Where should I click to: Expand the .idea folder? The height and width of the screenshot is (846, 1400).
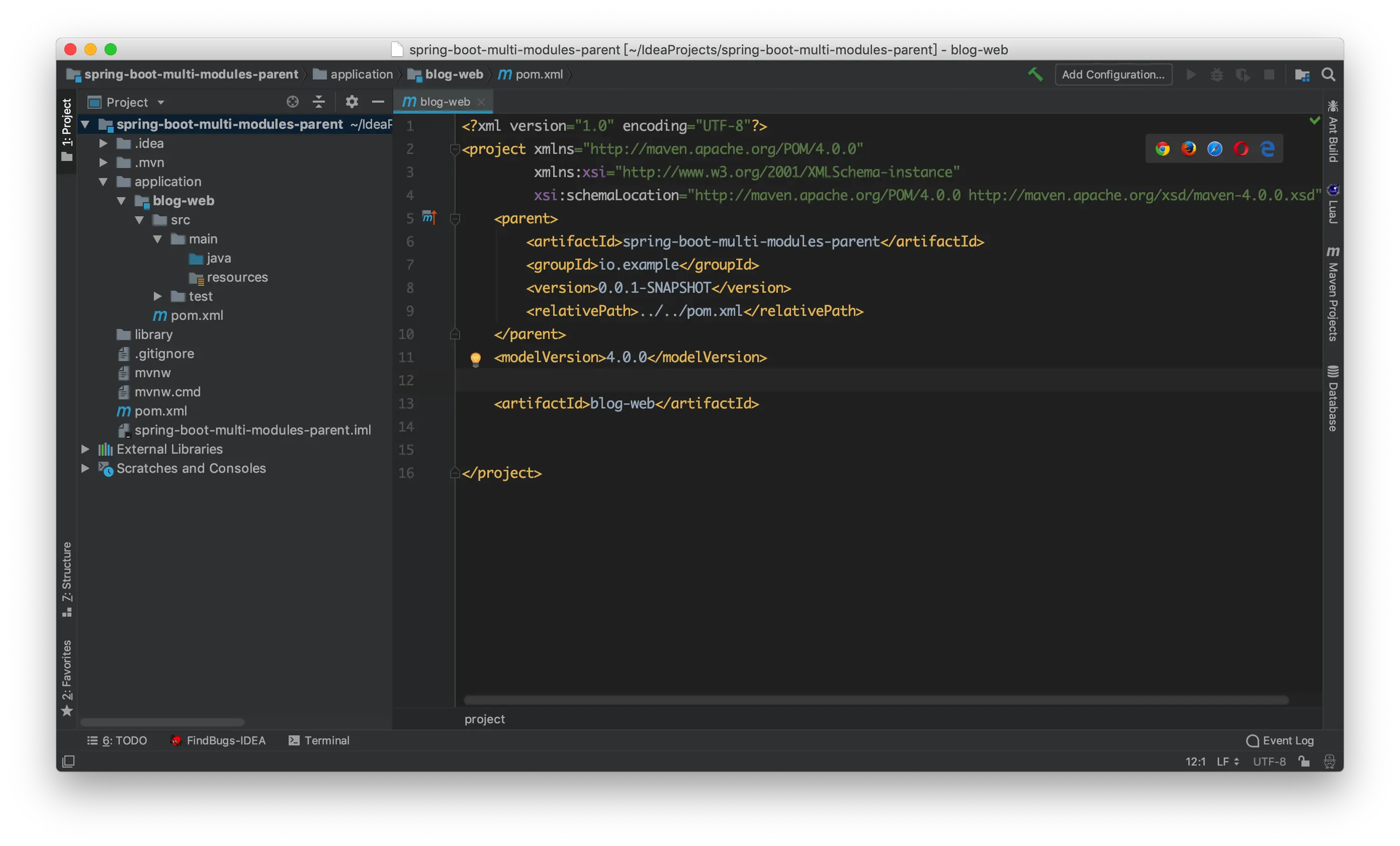(104, 144)
